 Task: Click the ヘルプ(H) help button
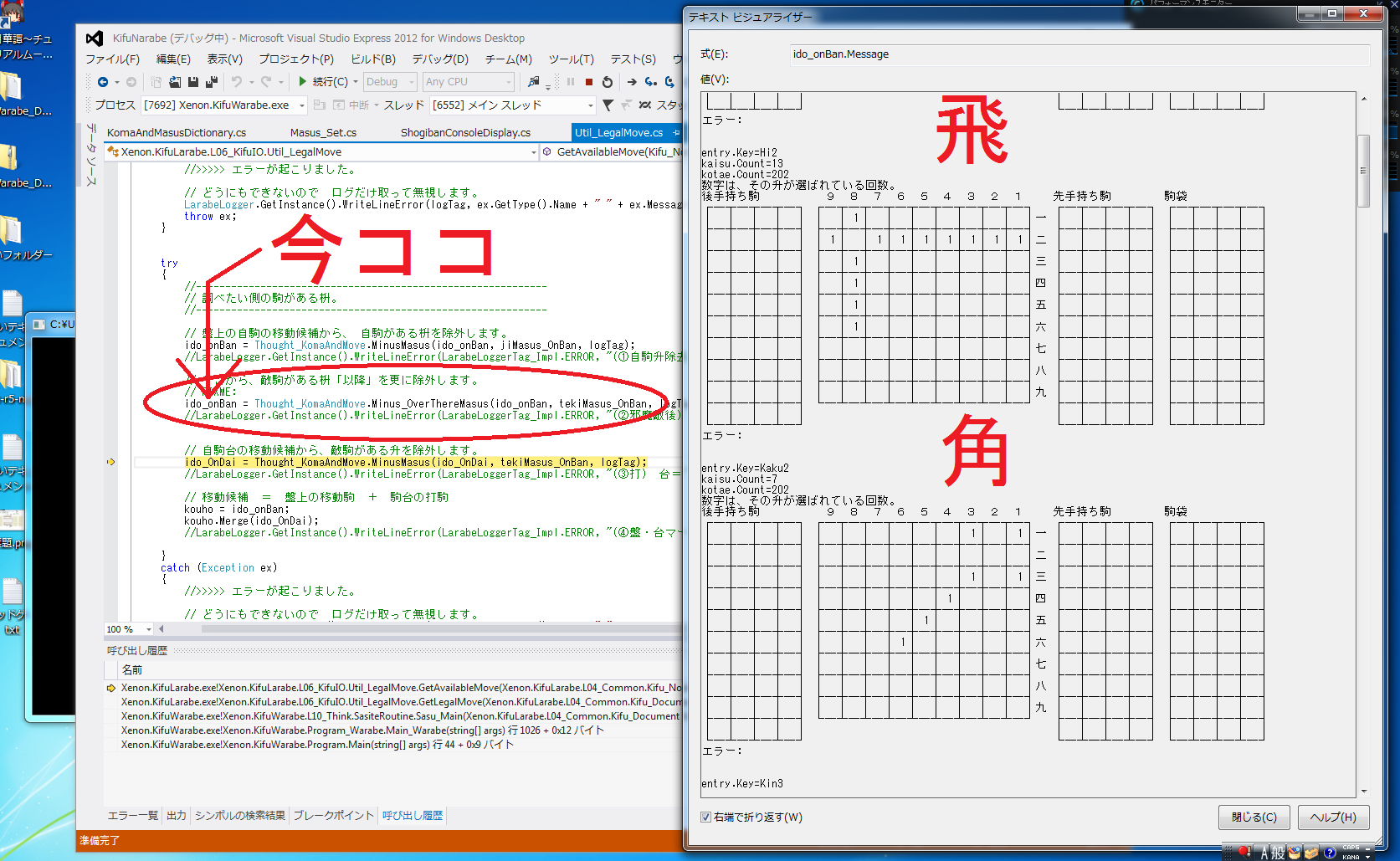tap(1333, 817)
